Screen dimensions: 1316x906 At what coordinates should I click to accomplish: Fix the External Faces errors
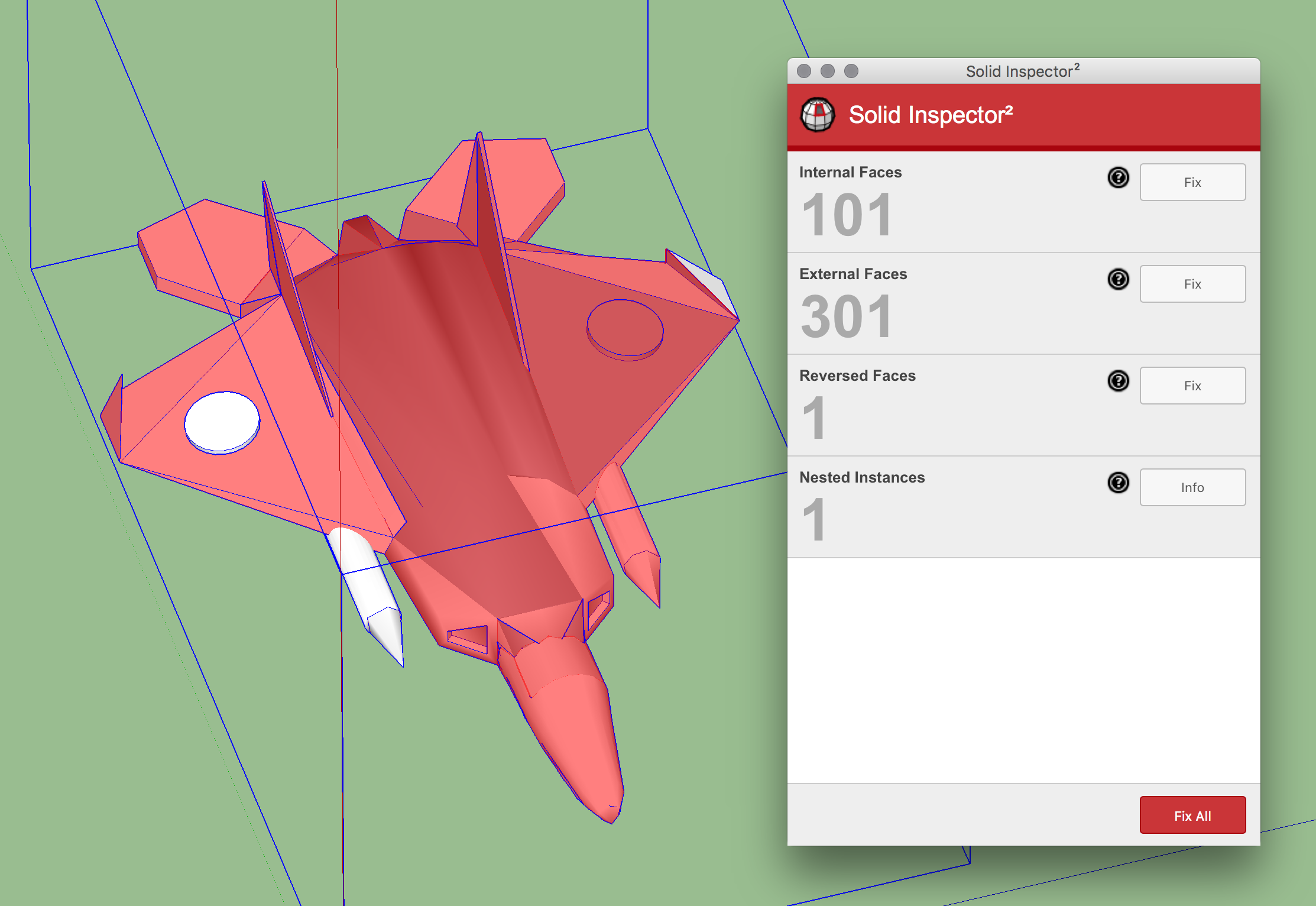point(1192,284)
